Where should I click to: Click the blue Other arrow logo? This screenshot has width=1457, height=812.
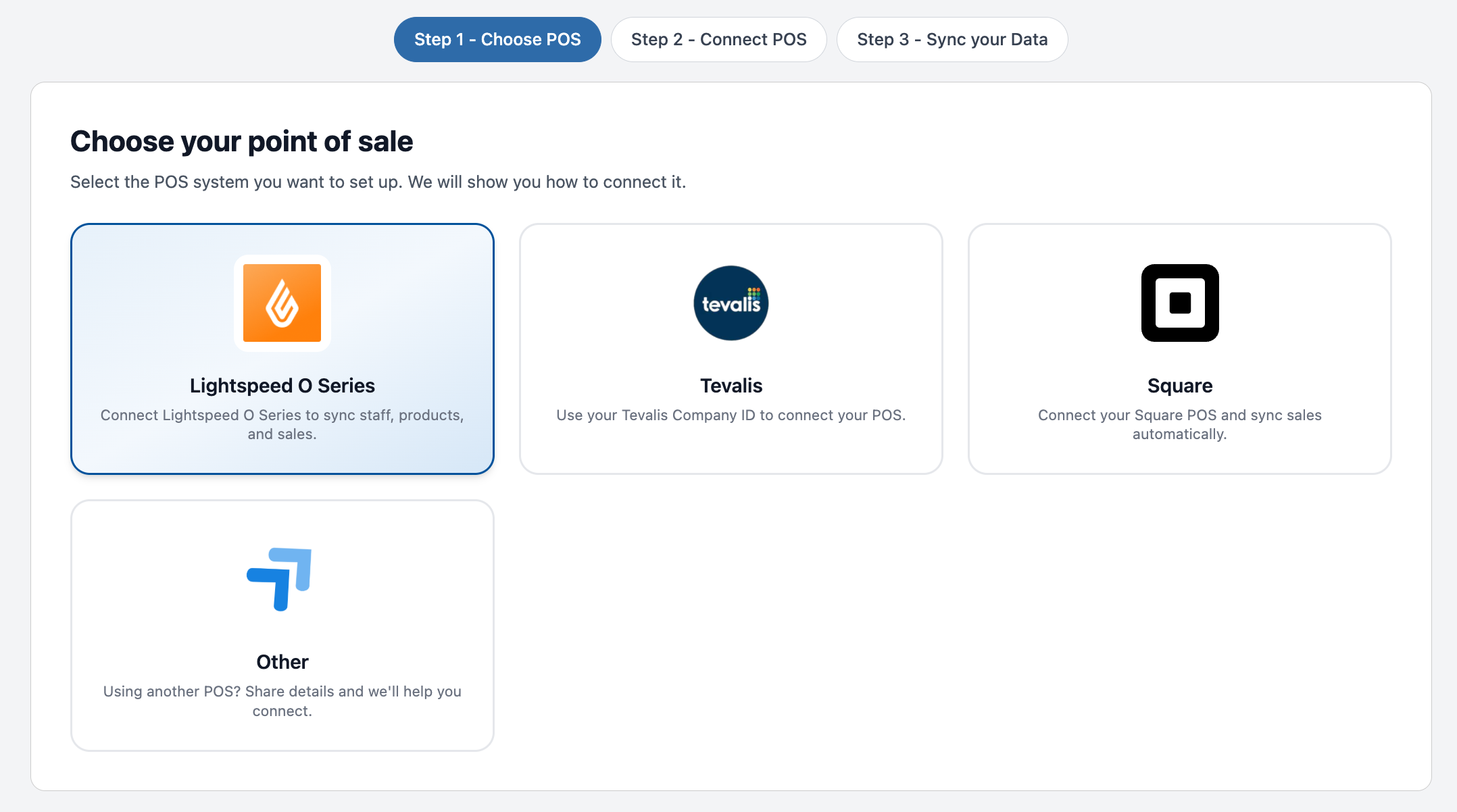pos(279,579)
